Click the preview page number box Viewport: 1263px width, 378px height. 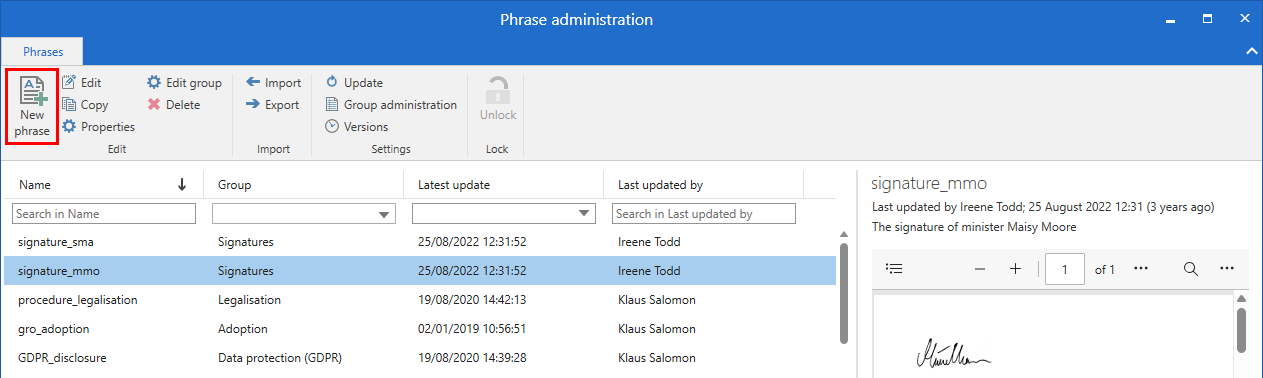1065,269
